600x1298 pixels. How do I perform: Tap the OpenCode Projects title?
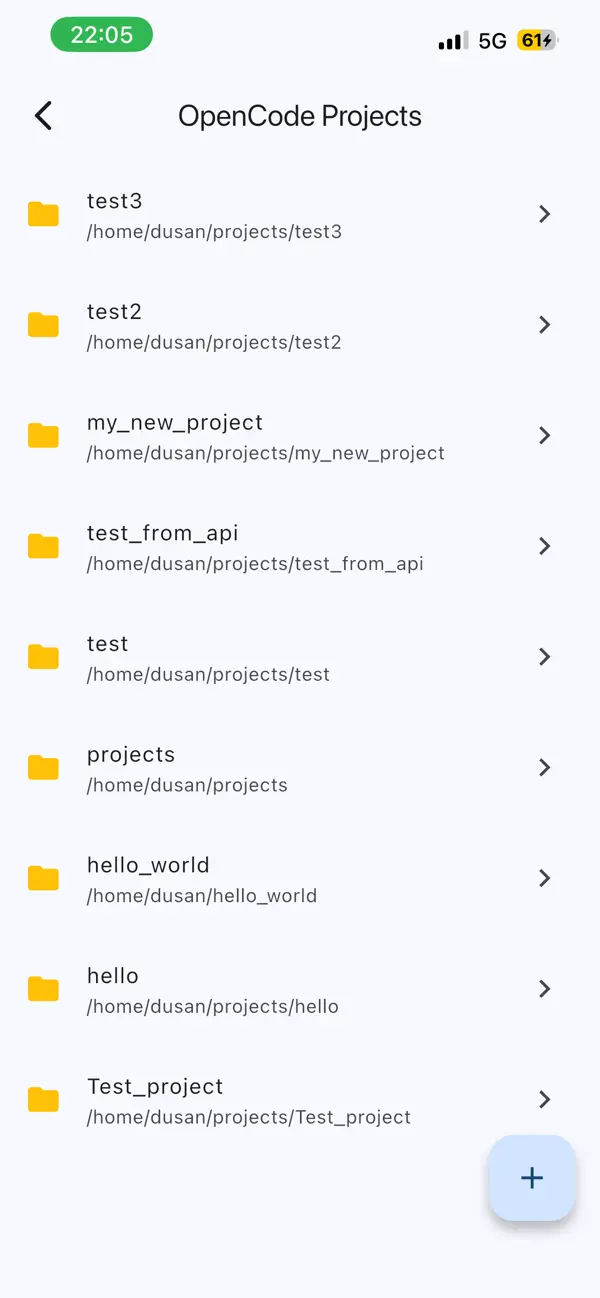(x=300, y=116)
